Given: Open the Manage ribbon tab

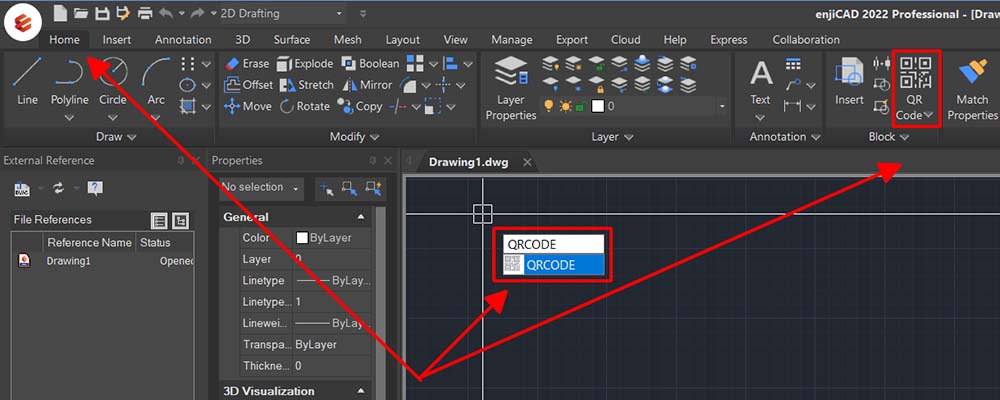Looking at the screenshot, I should point(511,40).
